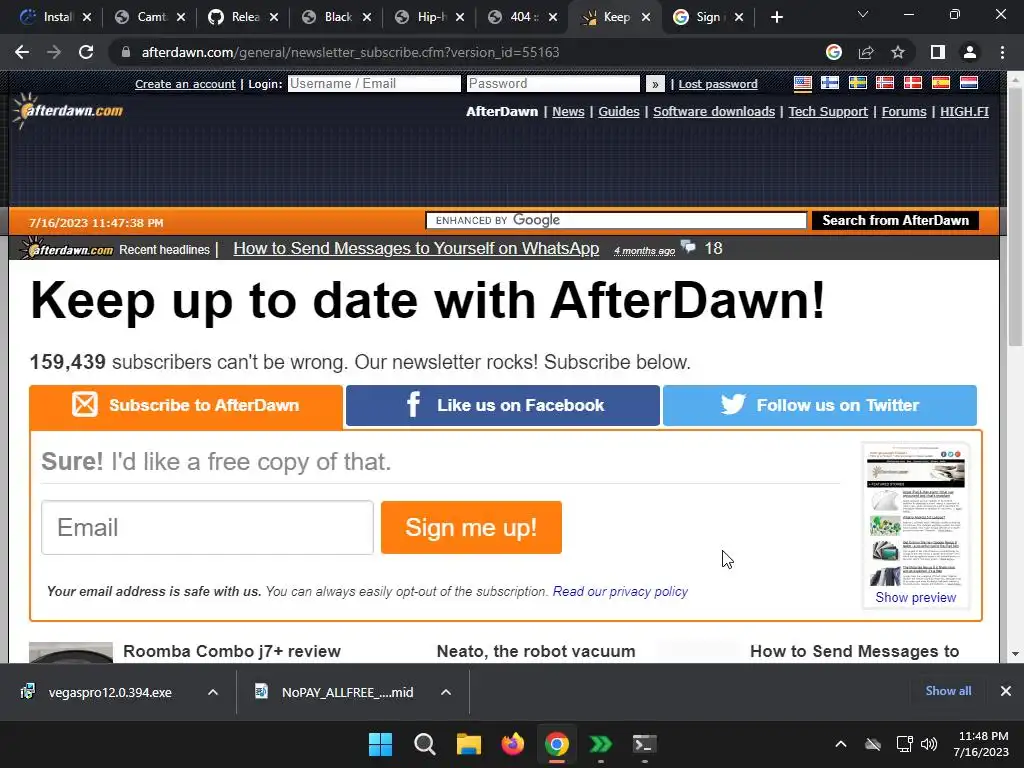Read our privacy policy link
Image resolution: width=1024 pixels, height=768 pixels.
click(620, 592)
